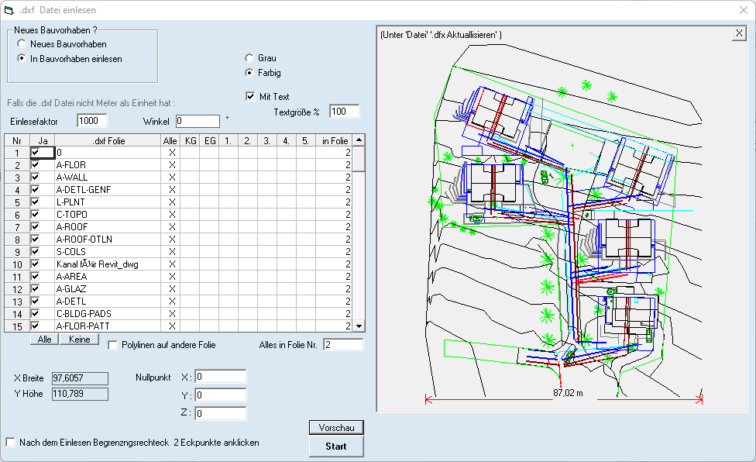Uncheck the Ja checkbox for A-FLOR
The image size is (756, 462).
(35, 165)
